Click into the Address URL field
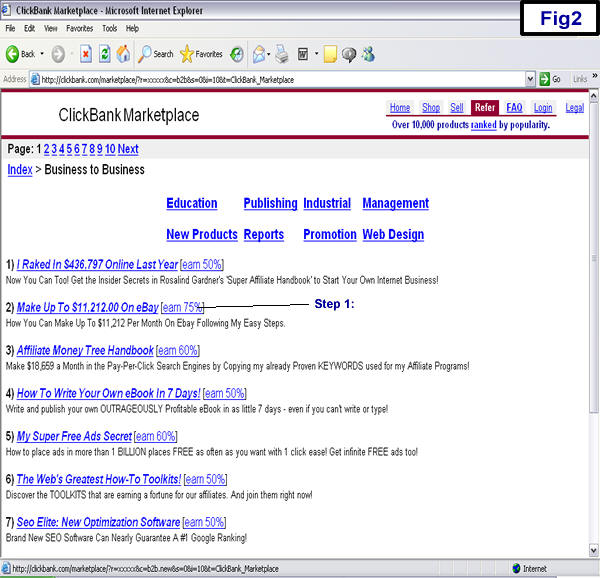 283,80
